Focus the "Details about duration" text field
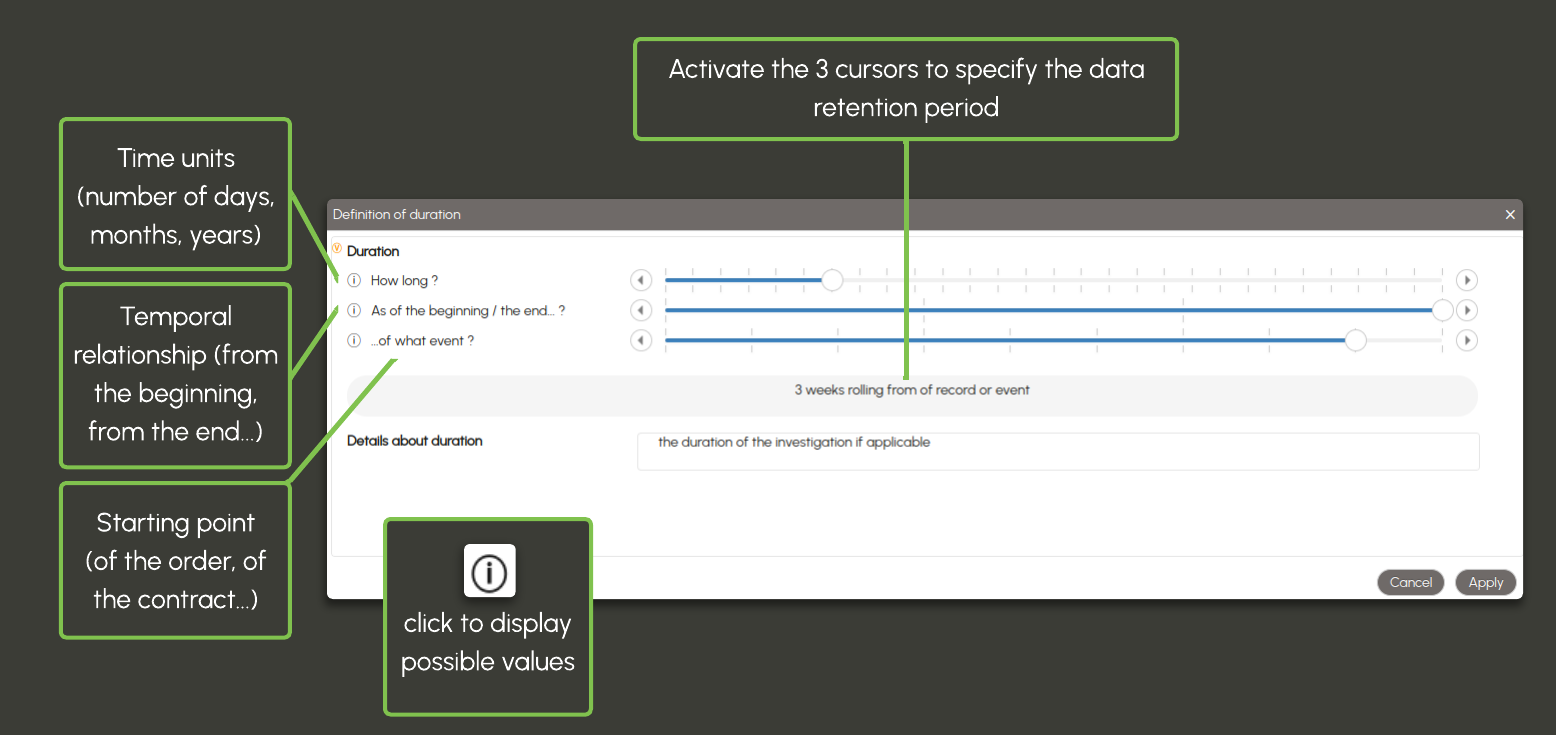 point(1057,452)
